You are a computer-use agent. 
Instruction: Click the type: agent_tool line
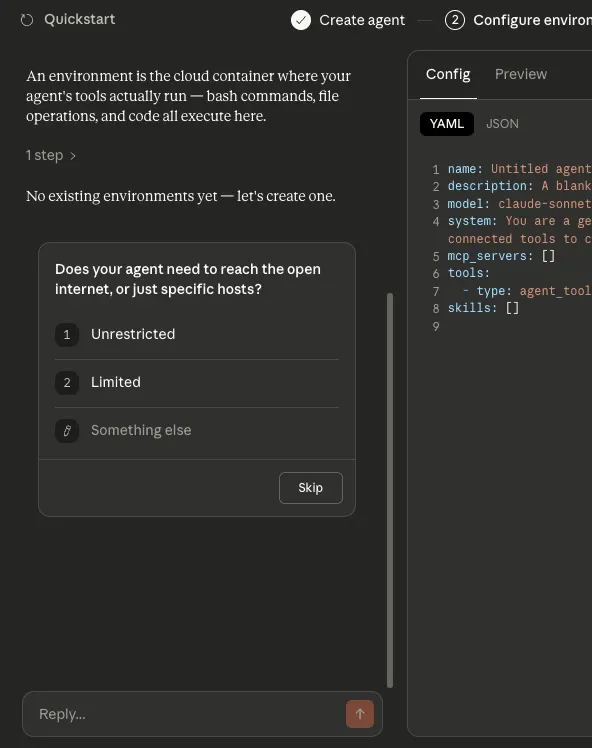point(527,291)
